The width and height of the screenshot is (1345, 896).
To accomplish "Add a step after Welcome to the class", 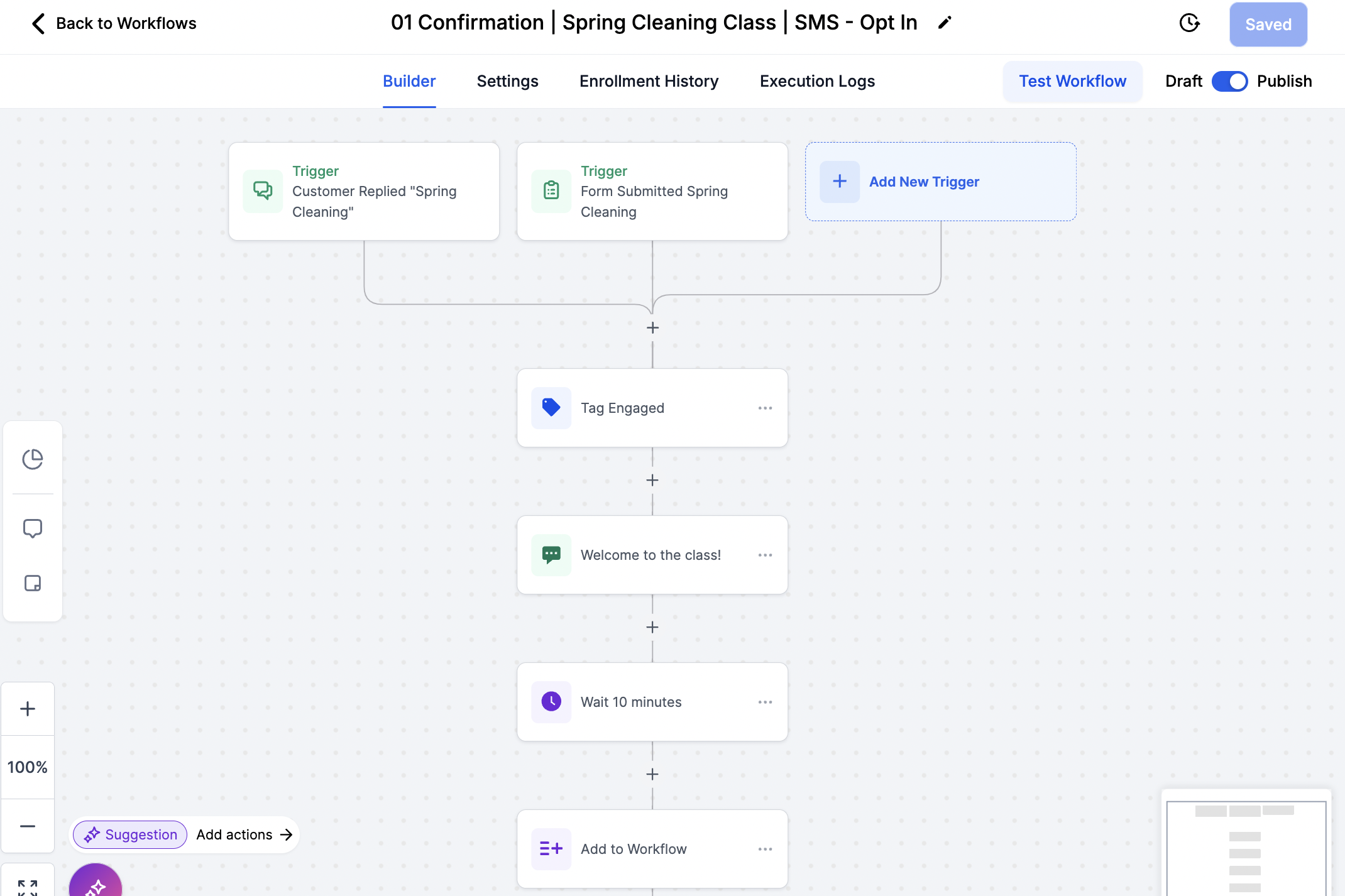I will [x=652, y=627].
